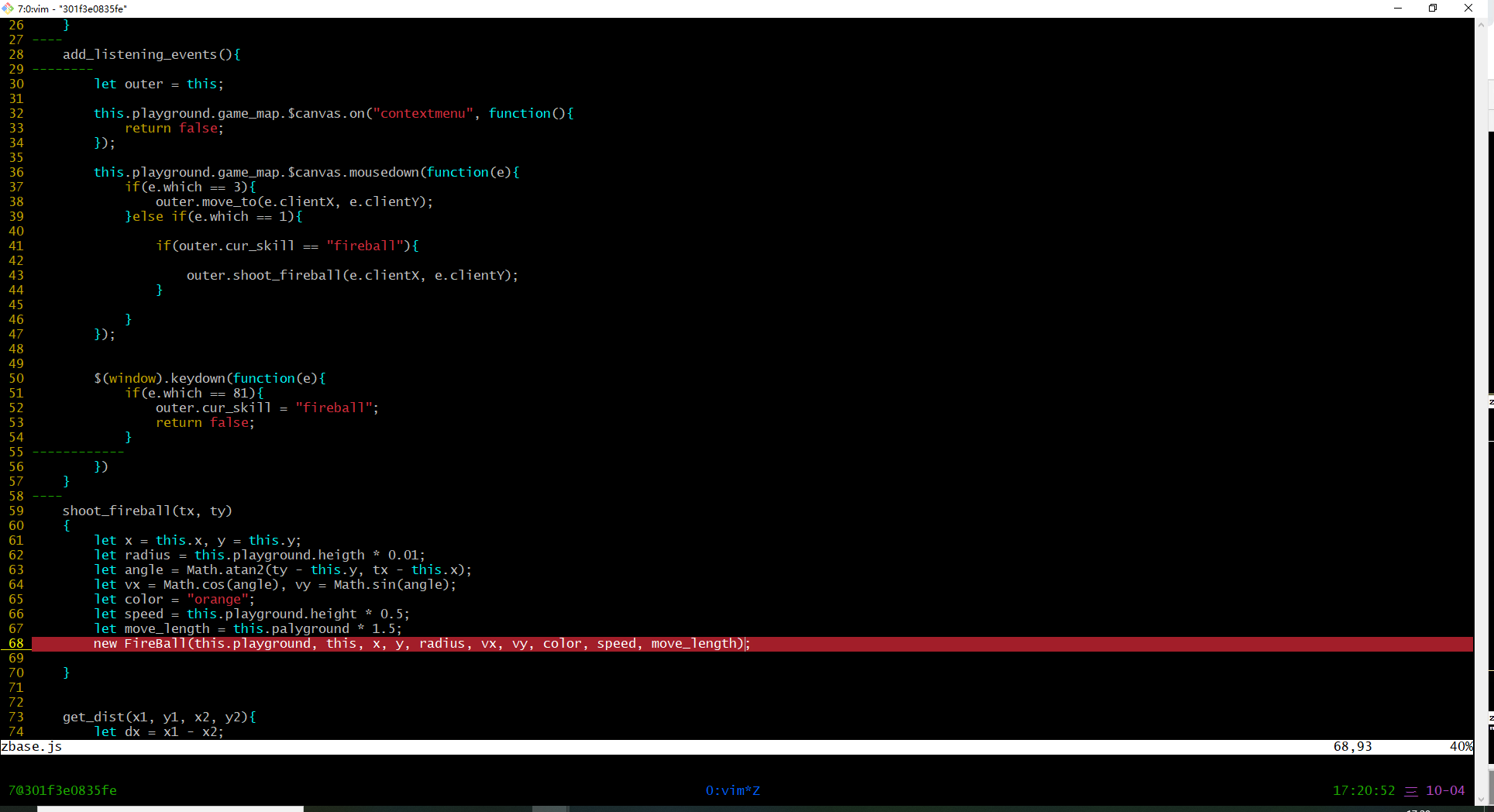
Task: Minimize the vim terminal window
Action: click(1398, 9)
